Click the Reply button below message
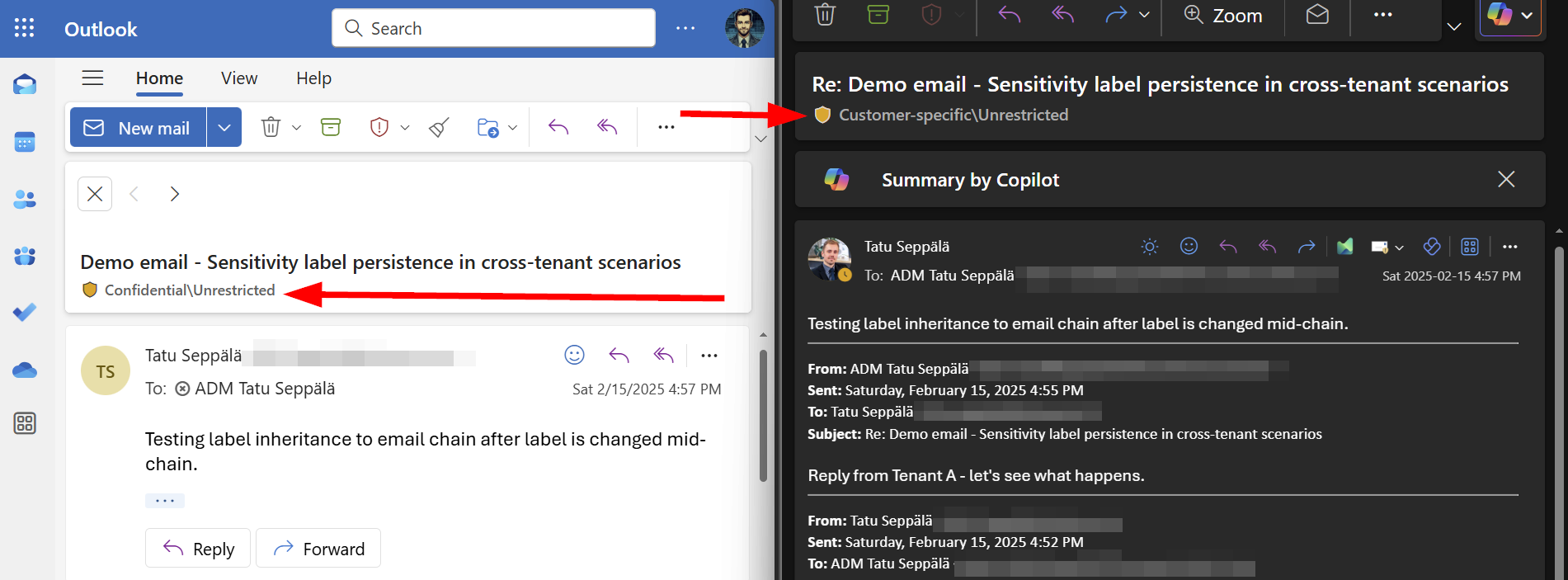The width and height of the screenshot is (1568, 580). (x=199, y=549)
